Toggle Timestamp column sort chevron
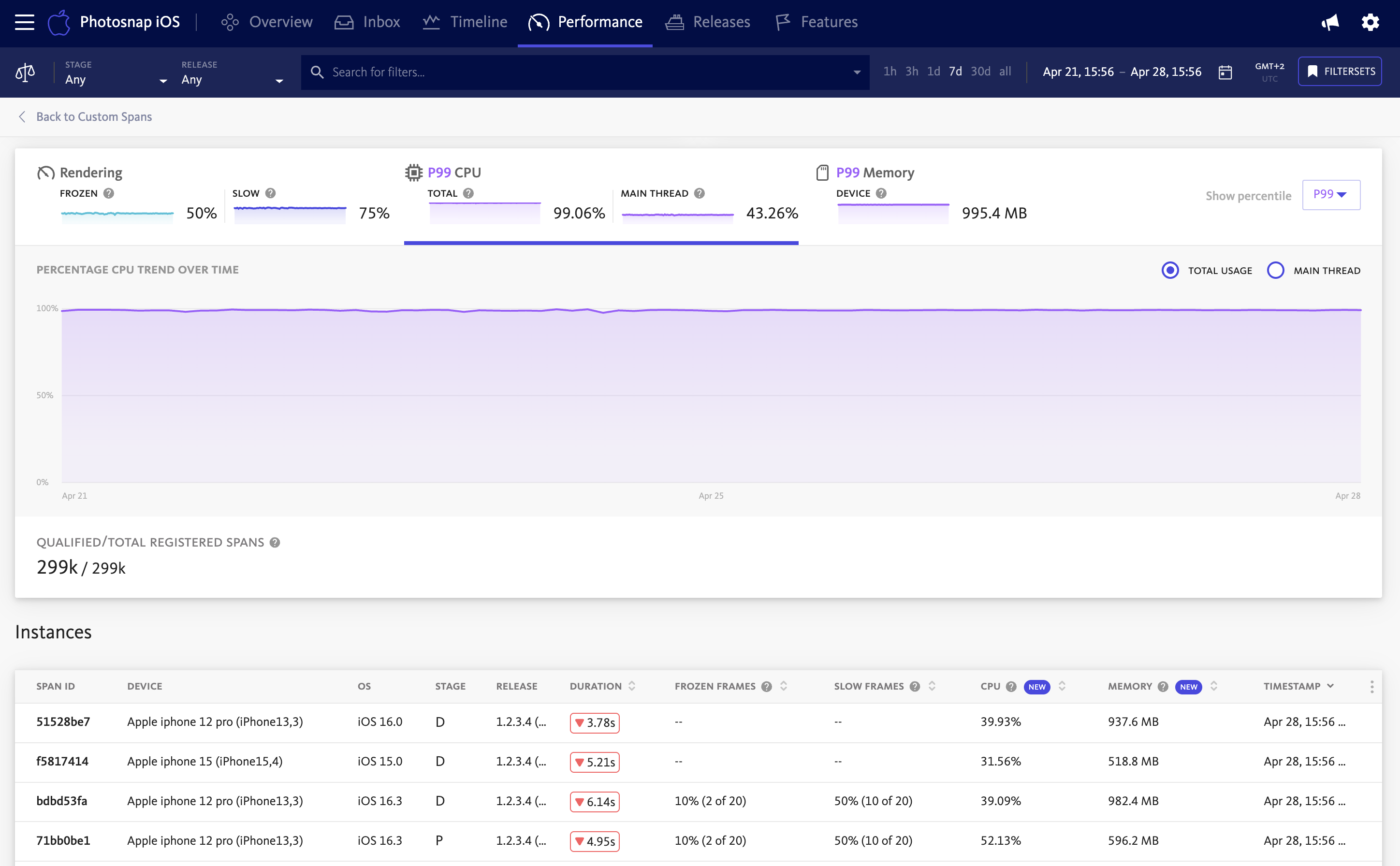Viewport: 1400px width, 866px height. click(x=1331, y=686)
